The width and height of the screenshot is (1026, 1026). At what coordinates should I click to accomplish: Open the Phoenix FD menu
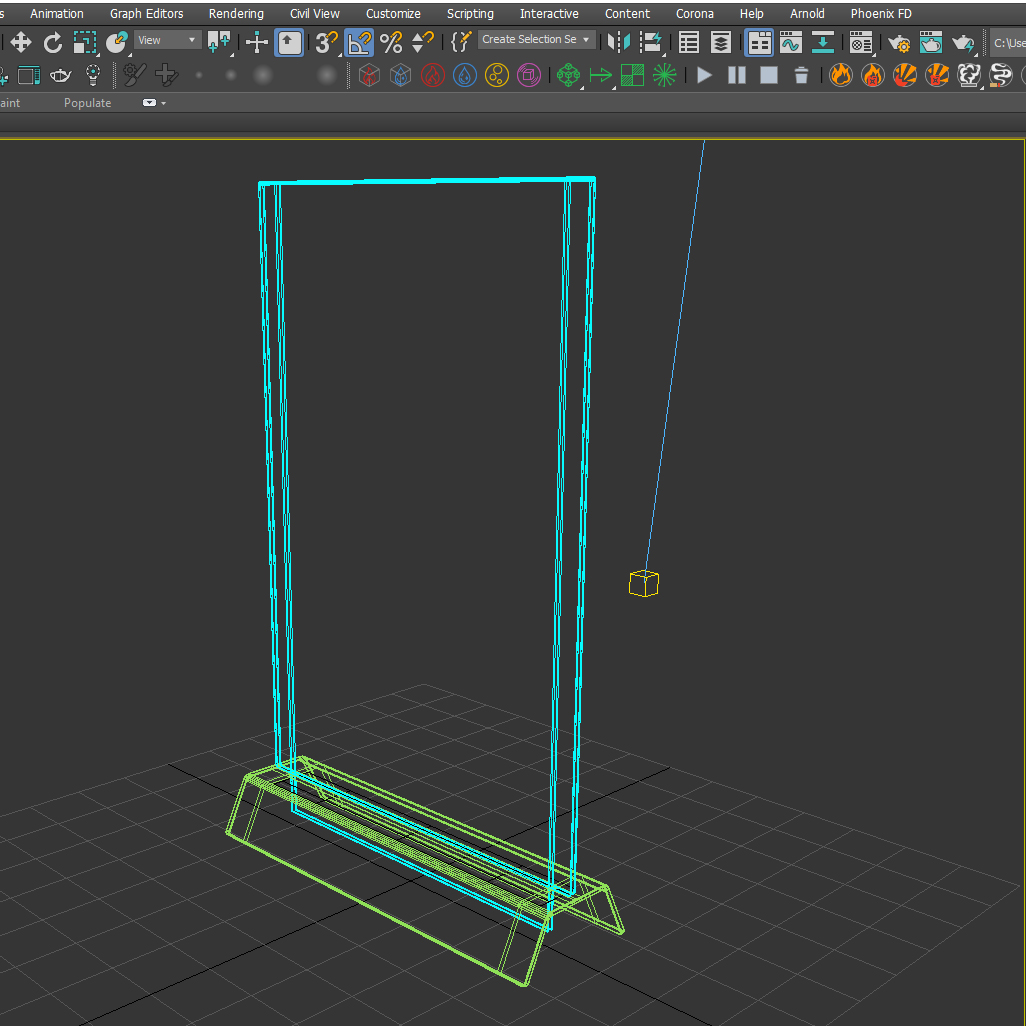pyautogui.click(x=880, y=13)
